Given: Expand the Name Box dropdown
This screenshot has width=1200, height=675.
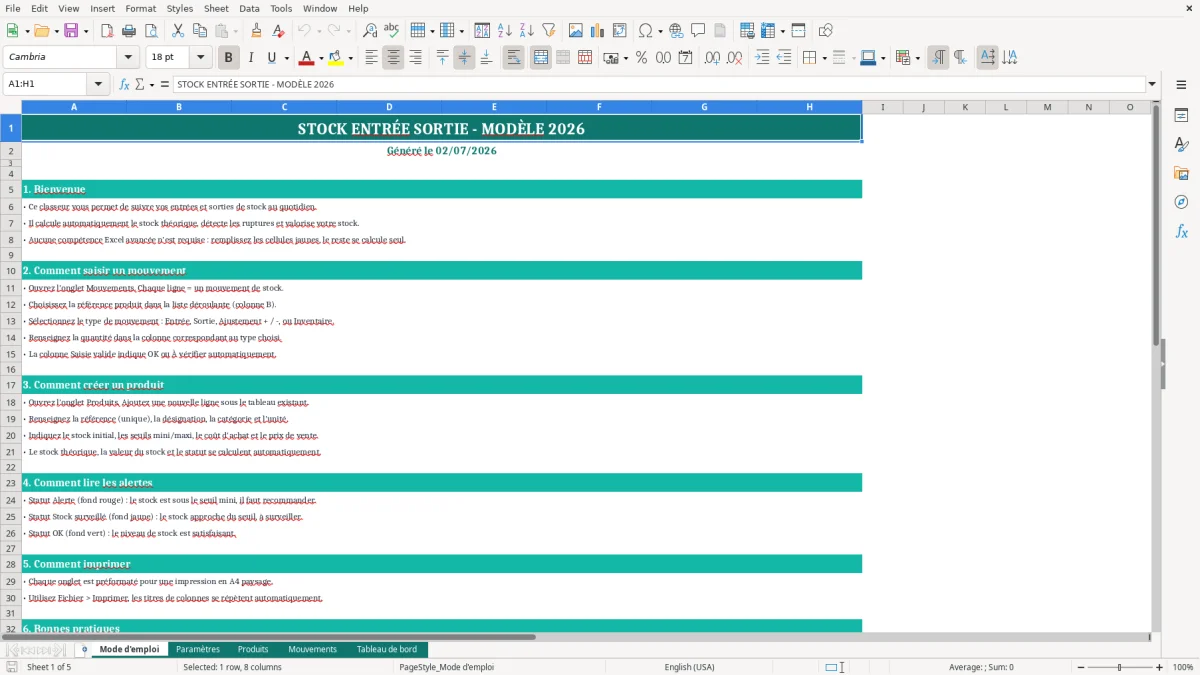Looking at the screenshot, I should tap(100, 84).
